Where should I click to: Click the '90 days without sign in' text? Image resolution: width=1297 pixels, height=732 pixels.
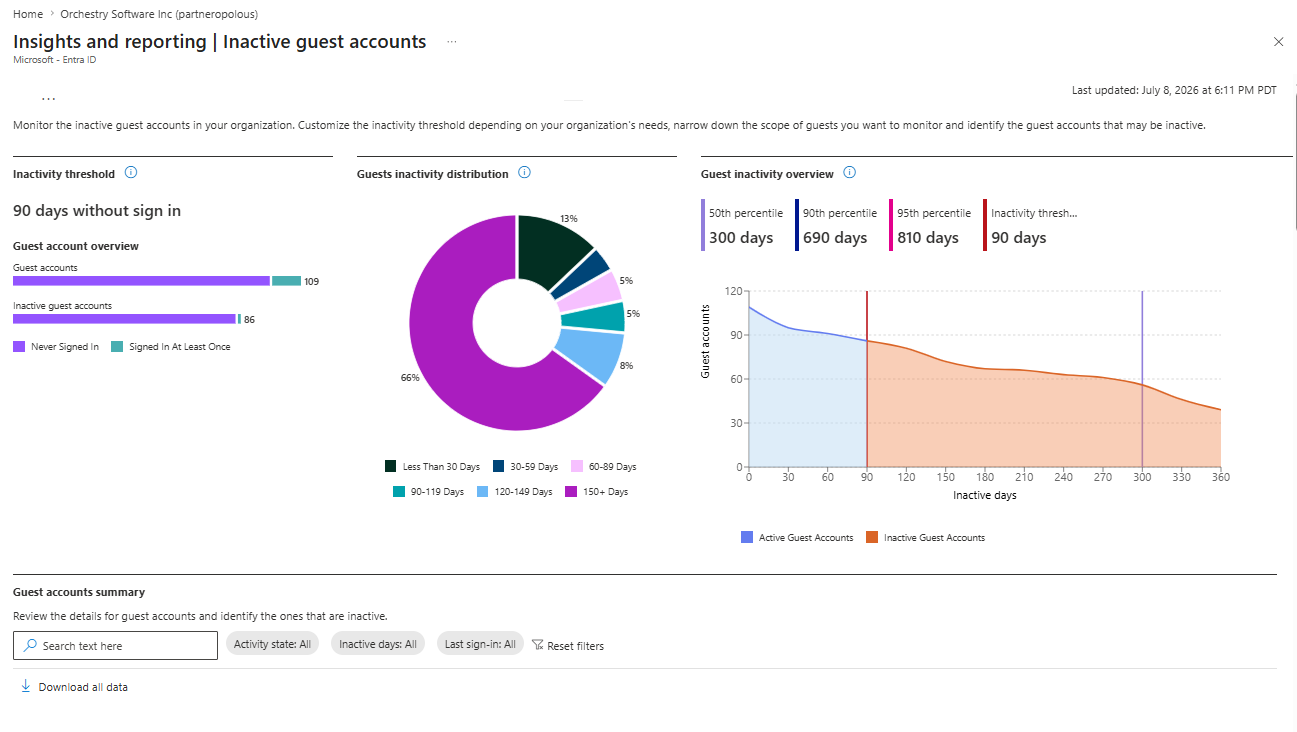[97, 210]
